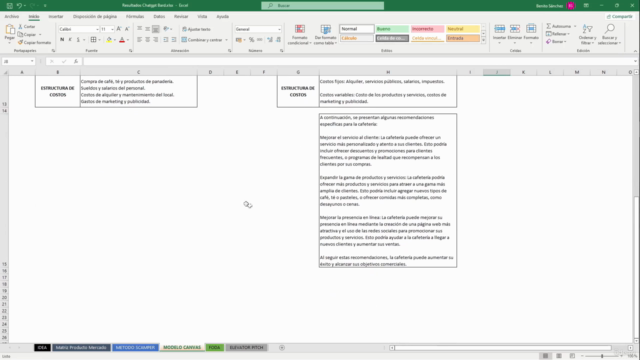Open the font color dropdown arrow
Viewport: 640px width, 360px height.
tap(128, 40)
